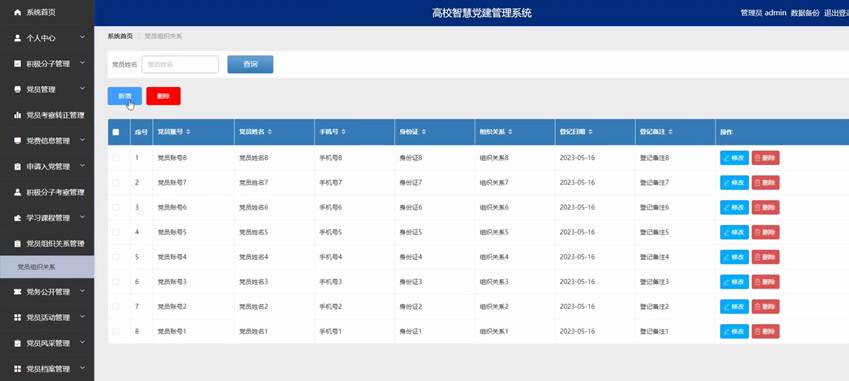Viewport: 849px width, 381px height.
Task: Toggle the select-all checkbox in table header
Action: pyautogui.click(x=116, y=132)
